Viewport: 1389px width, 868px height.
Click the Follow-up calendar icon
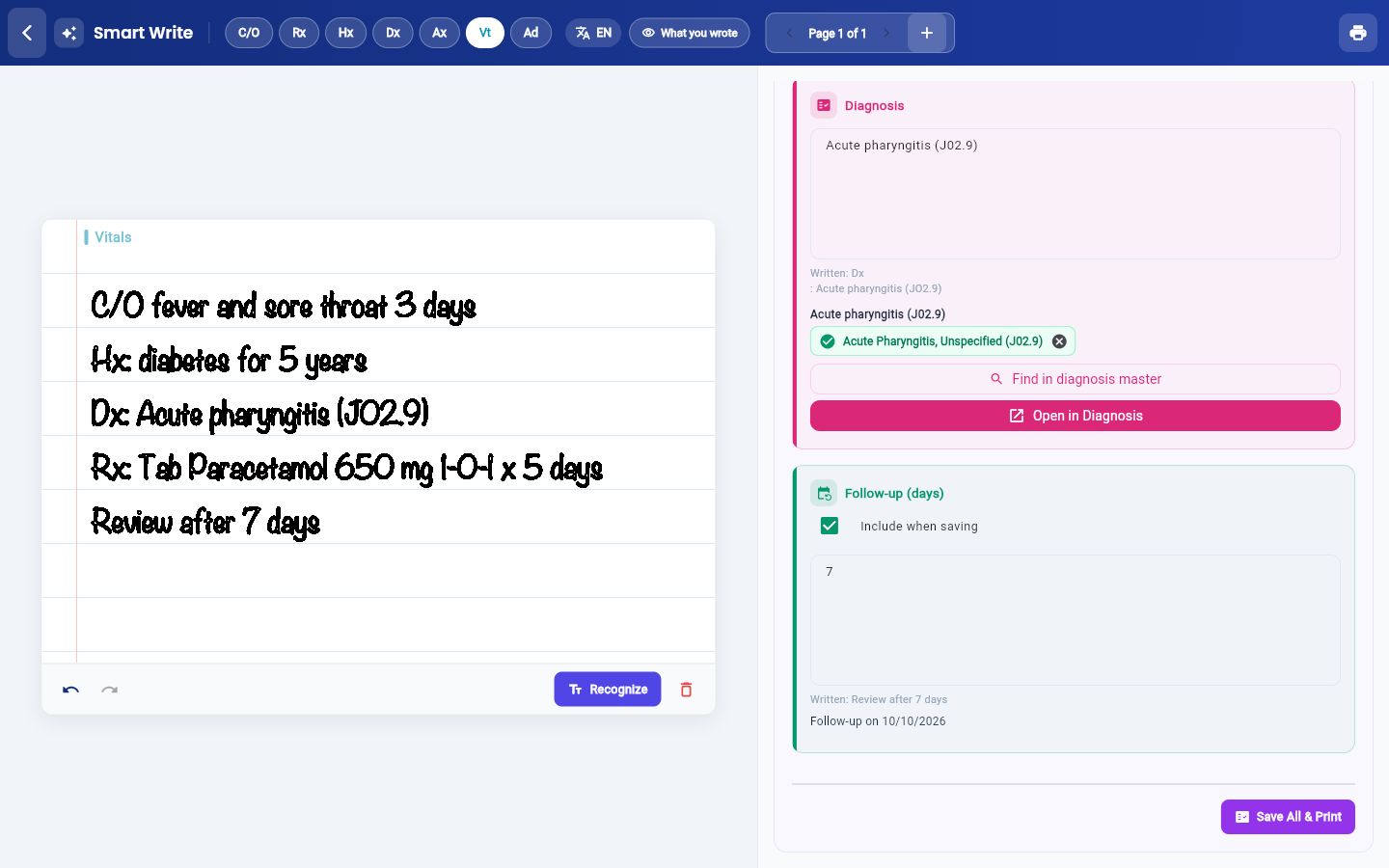pos(824,494)
